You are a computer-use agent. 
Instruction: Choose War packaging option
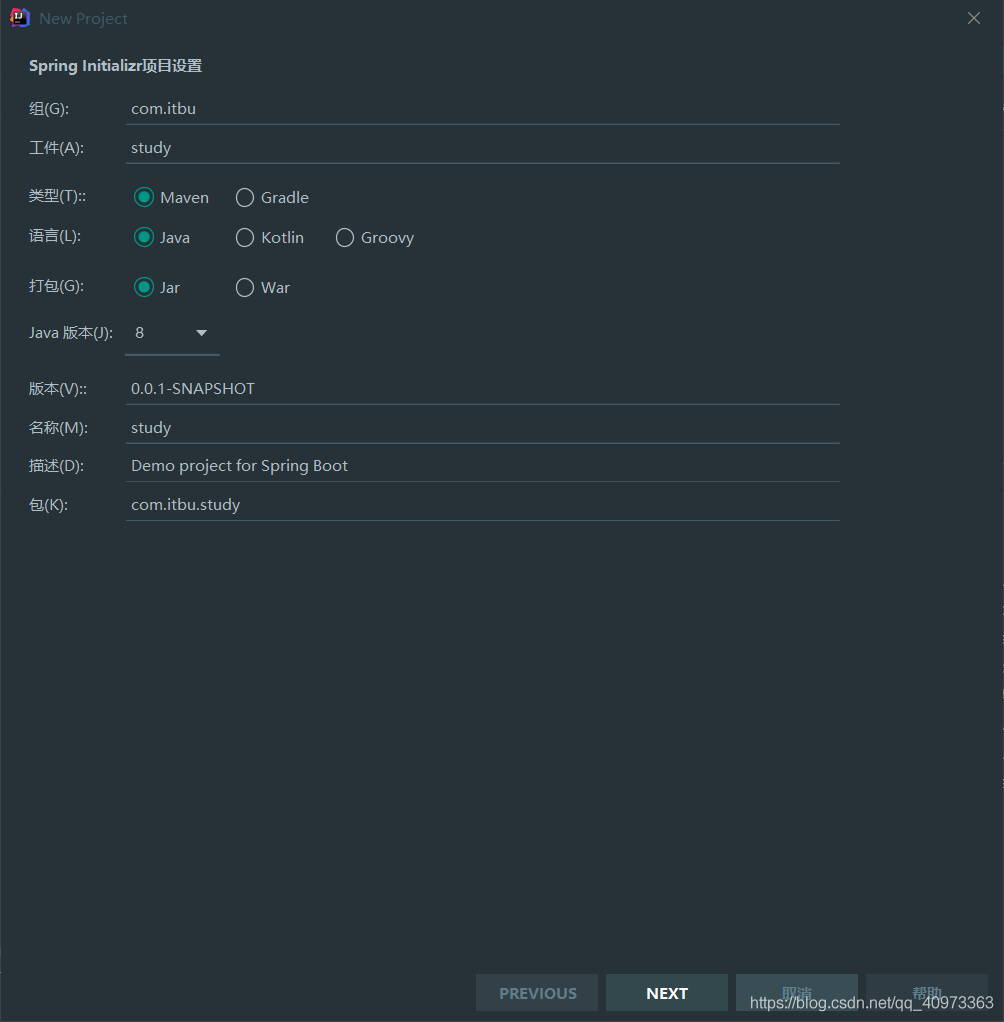(244, 287)
